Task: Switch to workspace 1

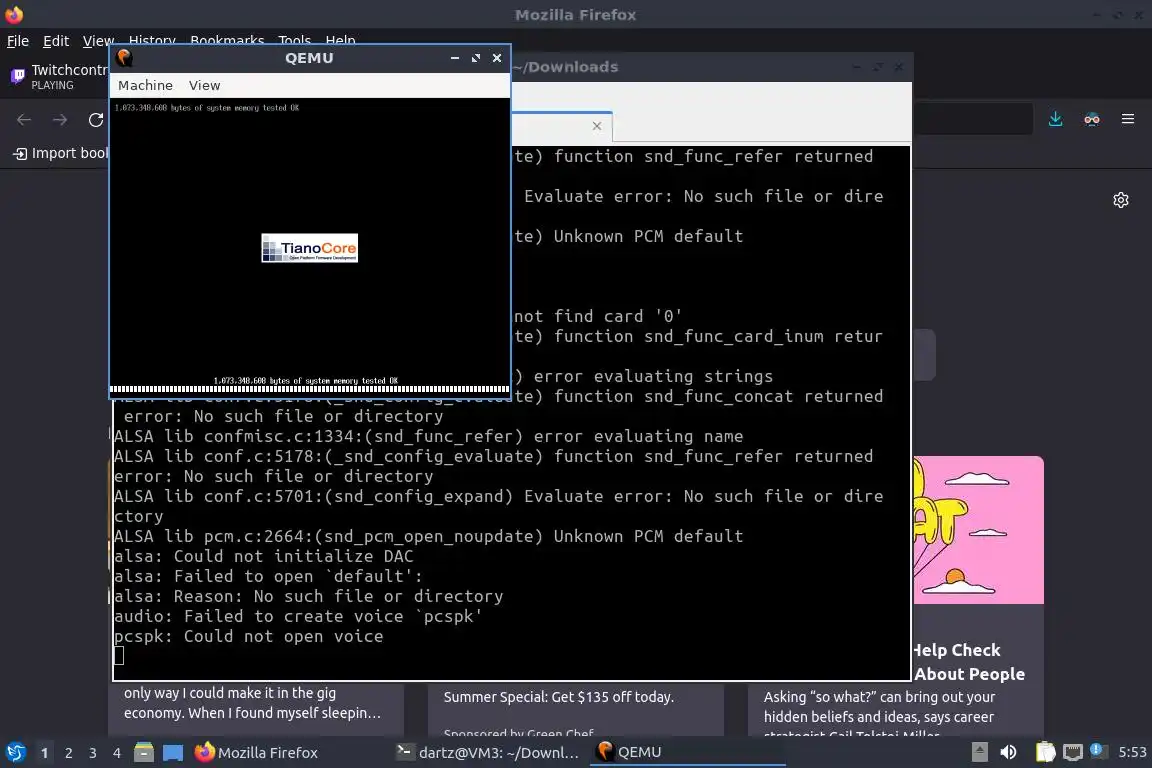Action: coord(44,753)
